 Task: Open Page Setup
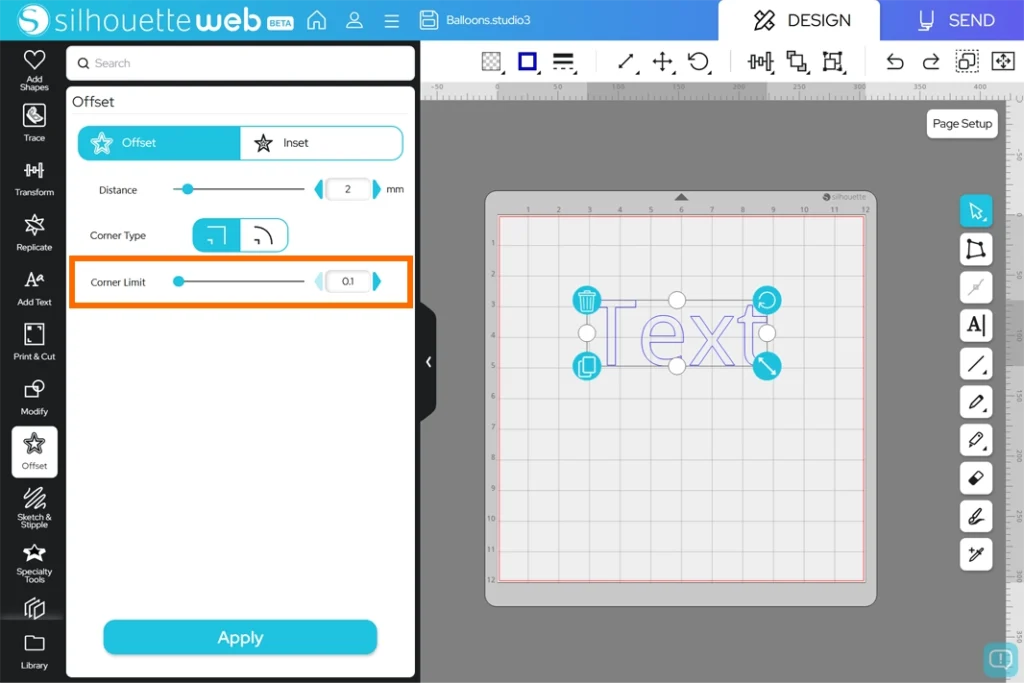coord(961,124)
